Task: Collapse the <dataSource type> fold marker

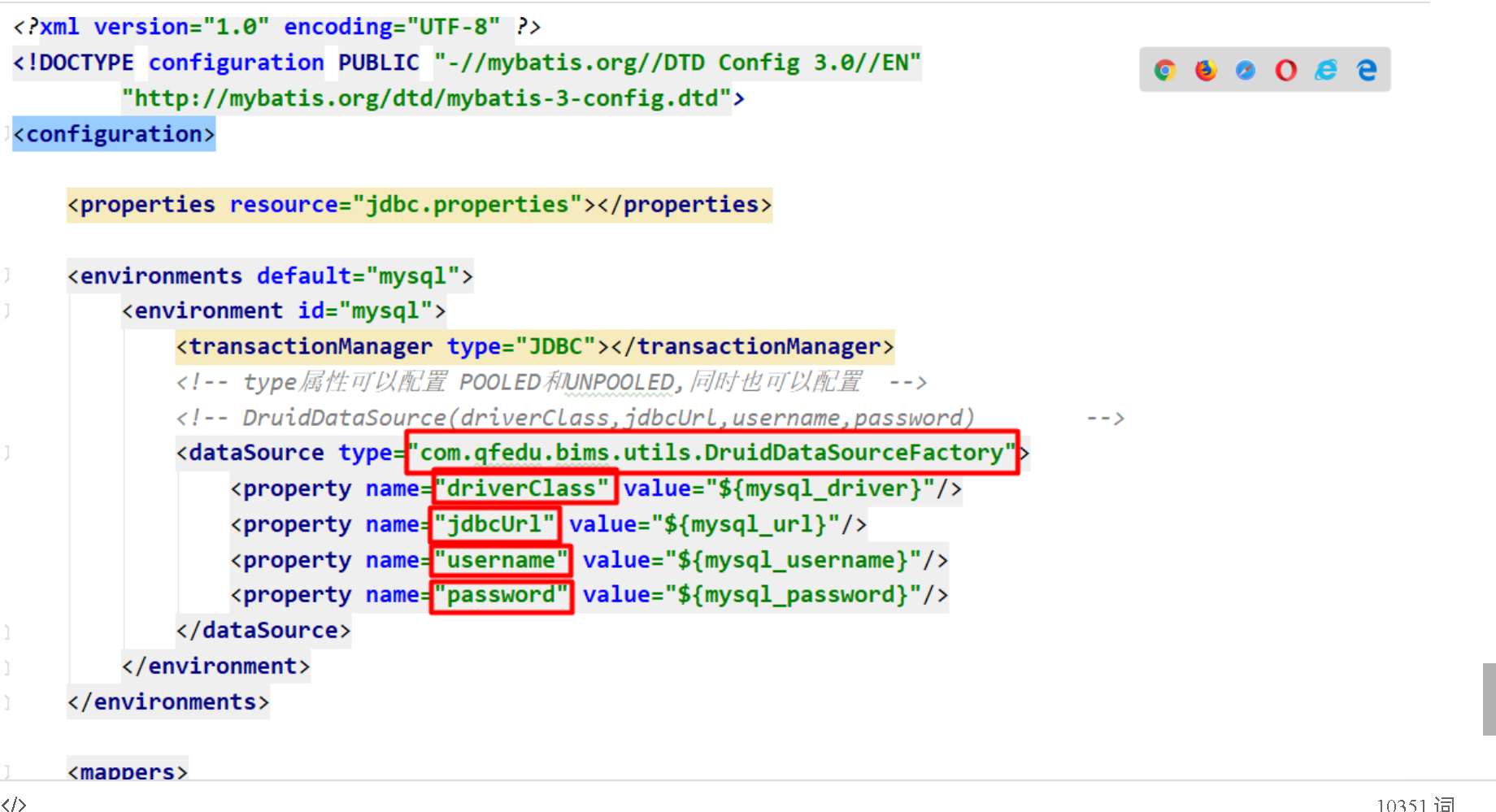Action: pyautogui.click(x=7, y=453)
